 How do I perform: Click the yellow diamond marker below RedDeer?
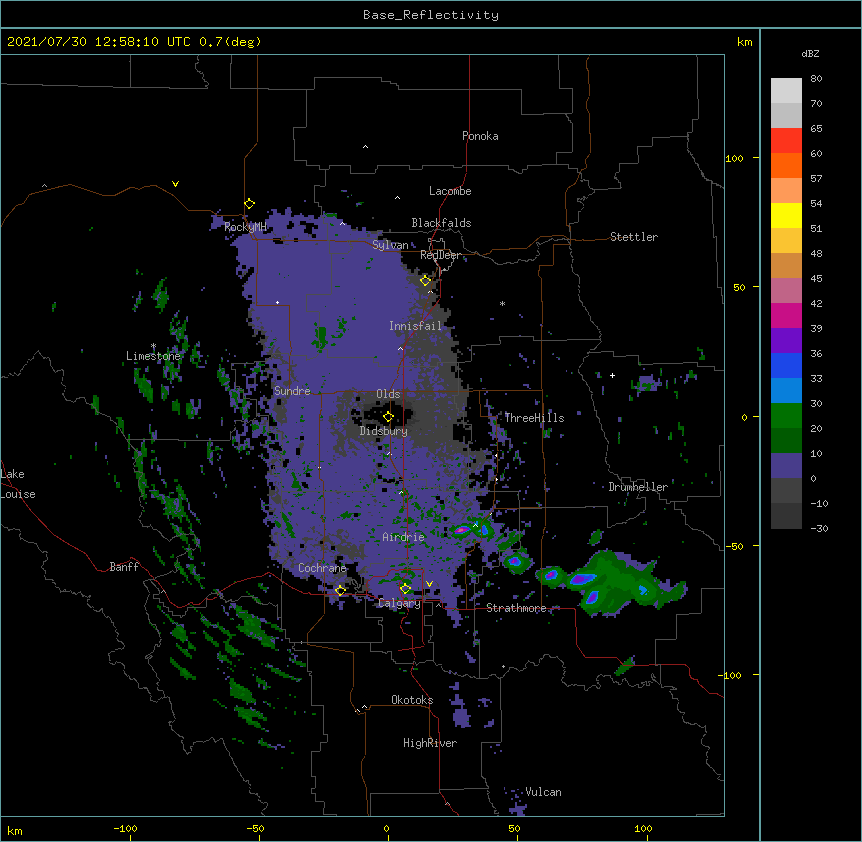(426, 281)
